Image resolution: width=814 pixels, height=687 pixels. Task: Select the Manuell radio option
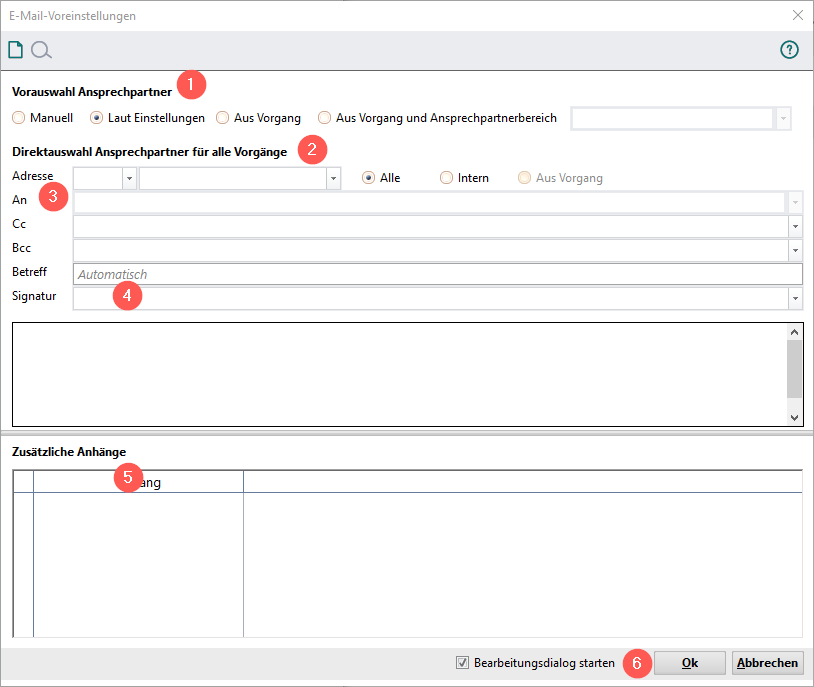(x=19, y=118)
